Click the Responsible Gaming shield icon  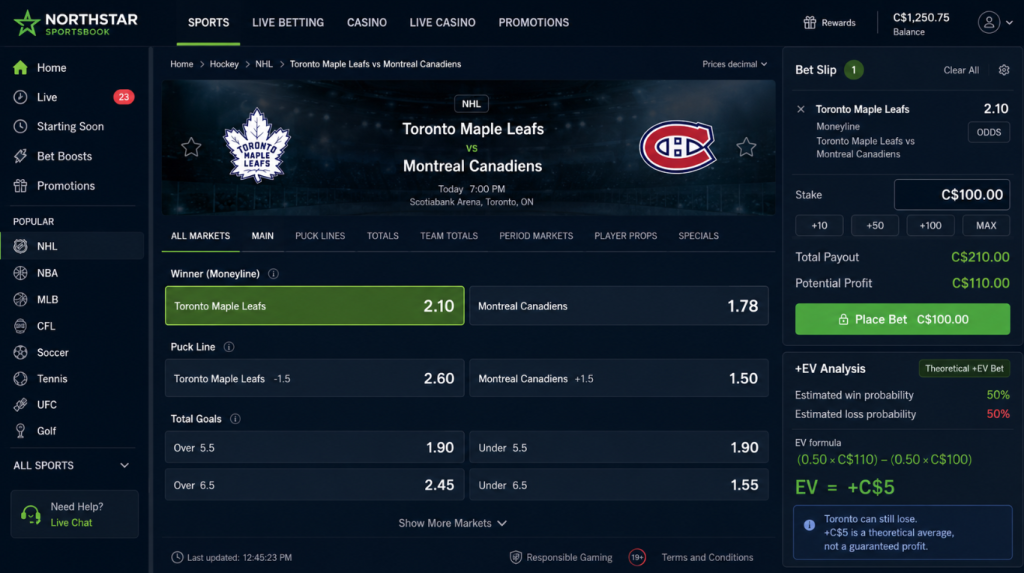point(515,557)
